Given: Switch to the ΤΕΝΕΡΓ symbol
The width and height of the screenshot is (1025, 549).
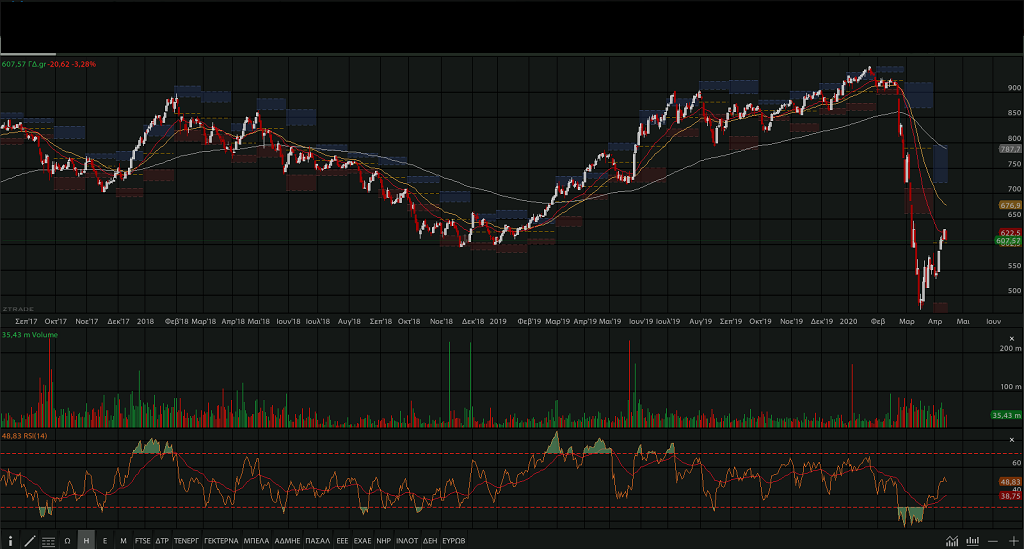Looking at the screenshot, I should point(186,540).
